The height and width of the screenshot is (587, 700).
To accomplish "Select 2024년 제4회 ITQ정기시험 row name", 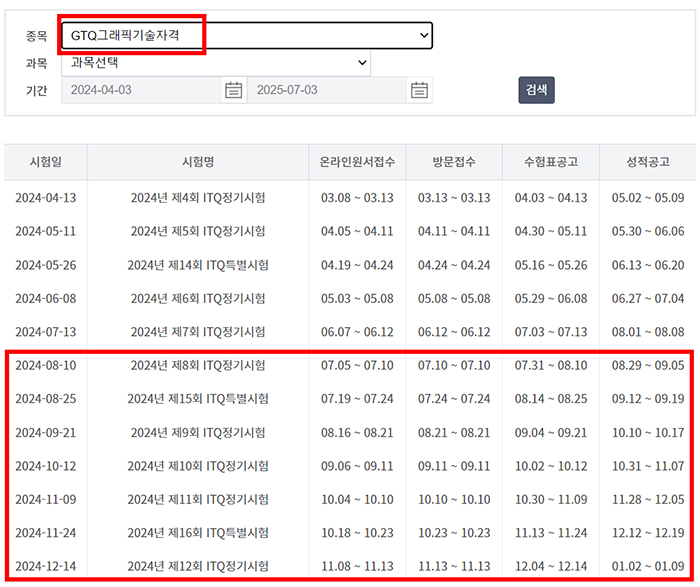I will tap(198, 198).
